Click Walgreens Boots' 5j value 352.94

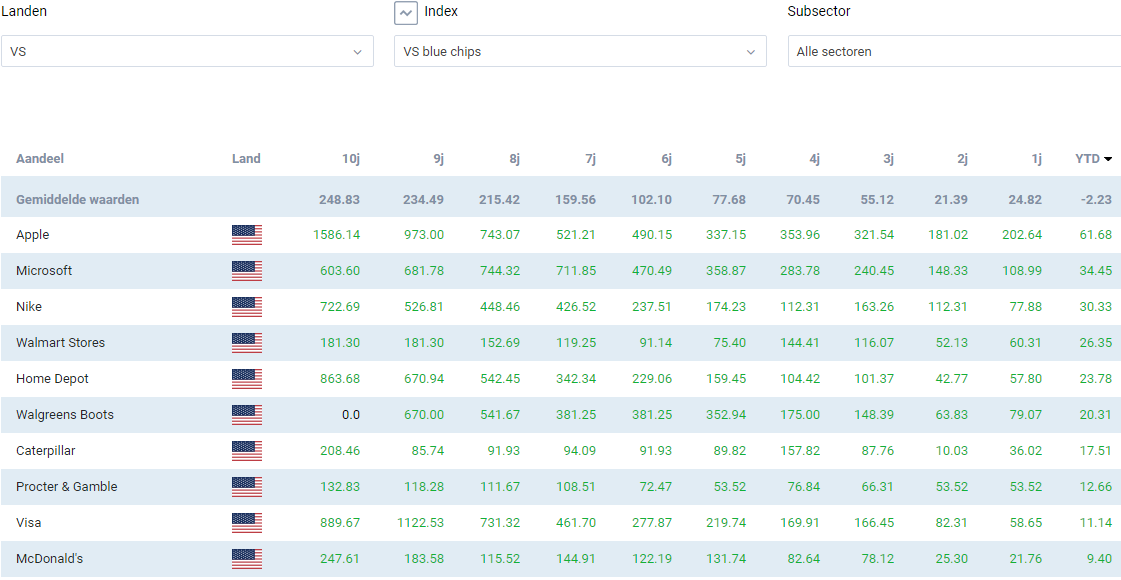point(726,415)
